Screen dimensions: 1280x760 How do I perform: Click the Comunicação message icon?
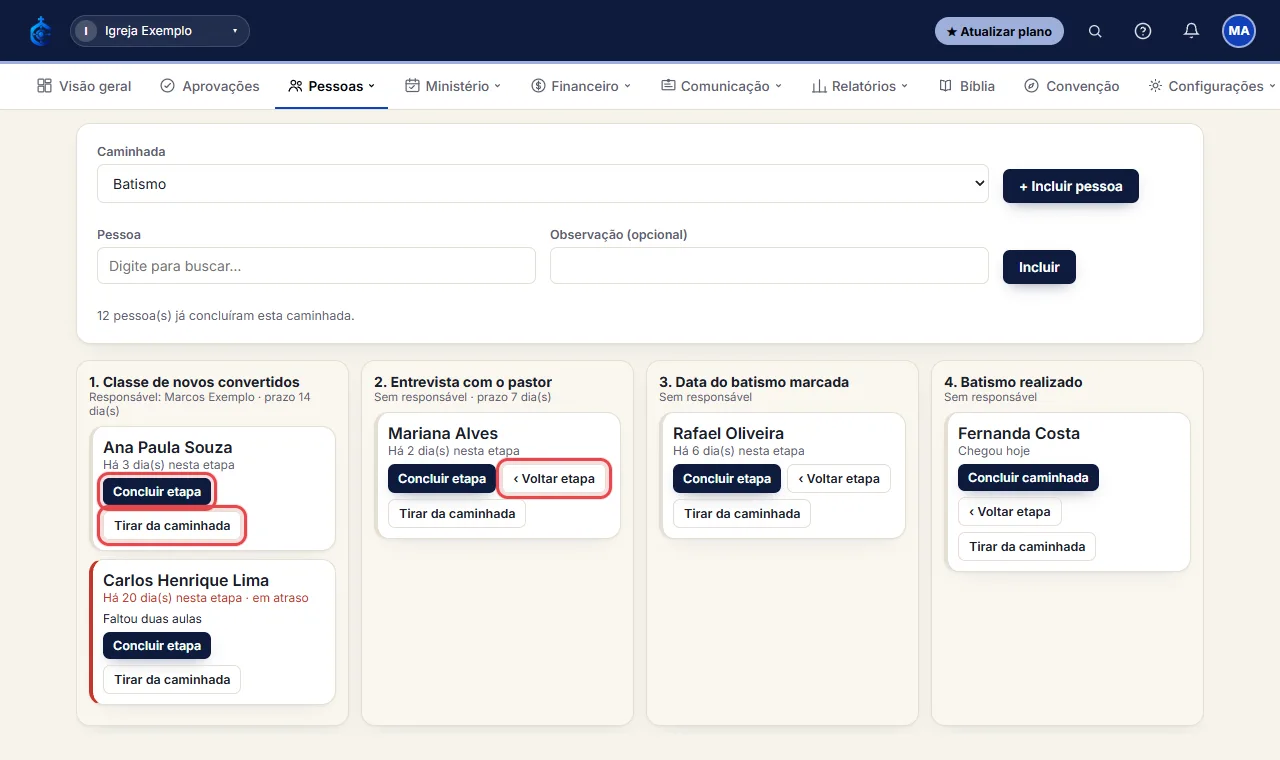(x=668, y=86)
